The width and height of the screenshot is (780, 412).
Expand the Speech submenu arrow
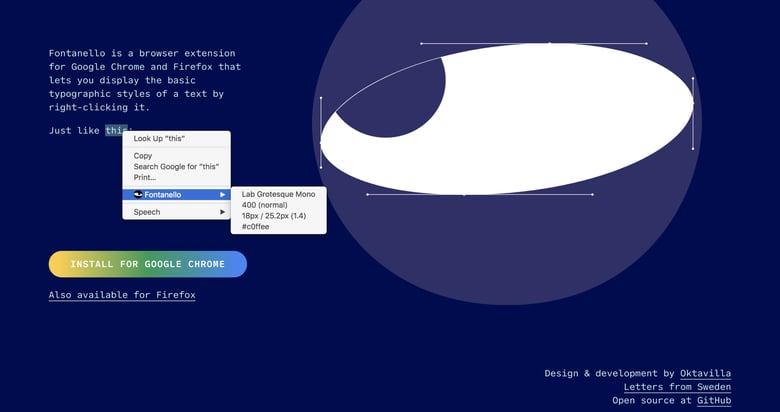(222, 212)
